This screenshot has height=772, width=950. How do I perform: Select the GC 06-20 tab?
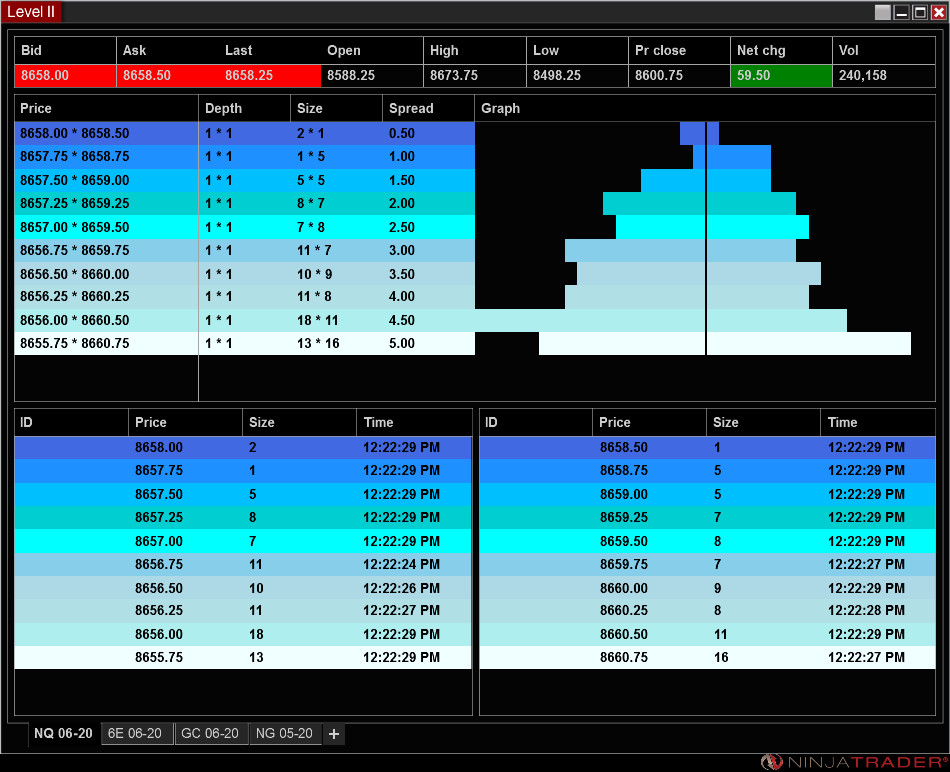(x=210, y=733)
